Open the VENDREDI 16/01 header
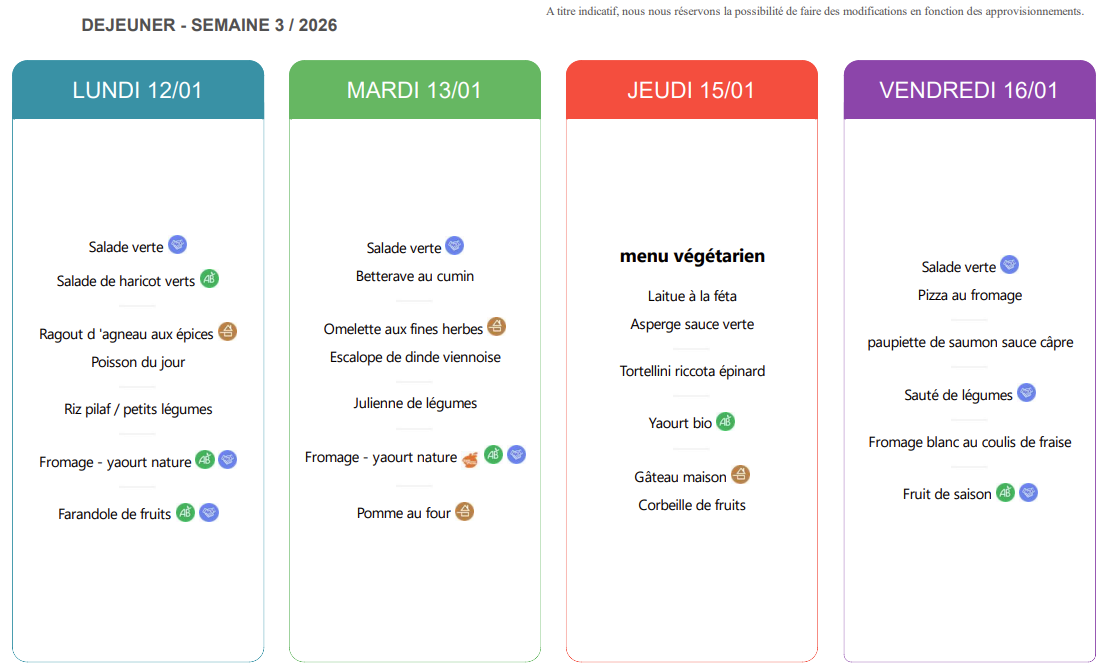Image resolution: width=1115 pixels, height=665 pixels. [968, 90]
